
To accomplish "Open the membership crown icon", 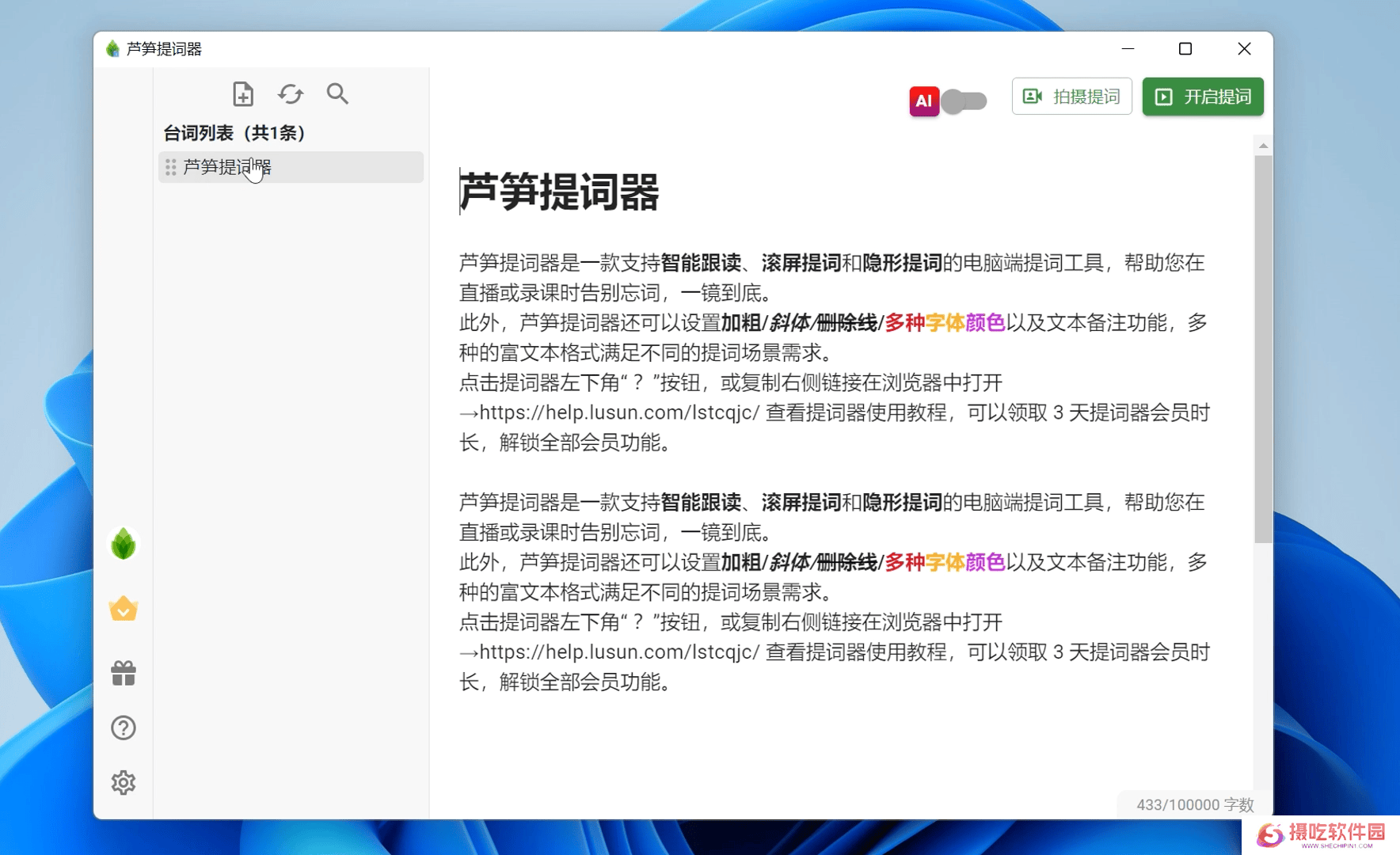I will (x=124, y=608).
